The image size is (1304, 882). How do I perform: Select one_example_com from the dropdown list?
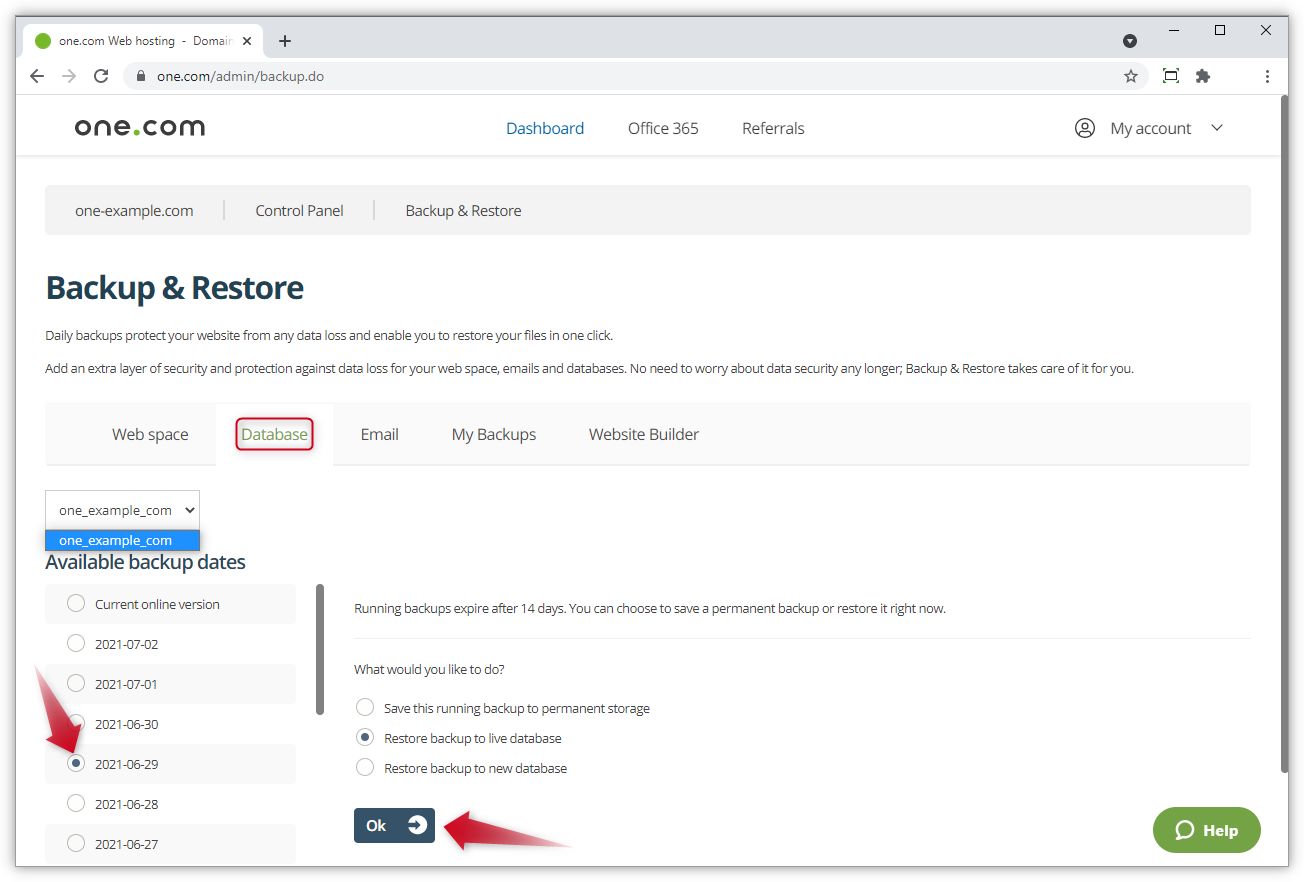point(122,540)
